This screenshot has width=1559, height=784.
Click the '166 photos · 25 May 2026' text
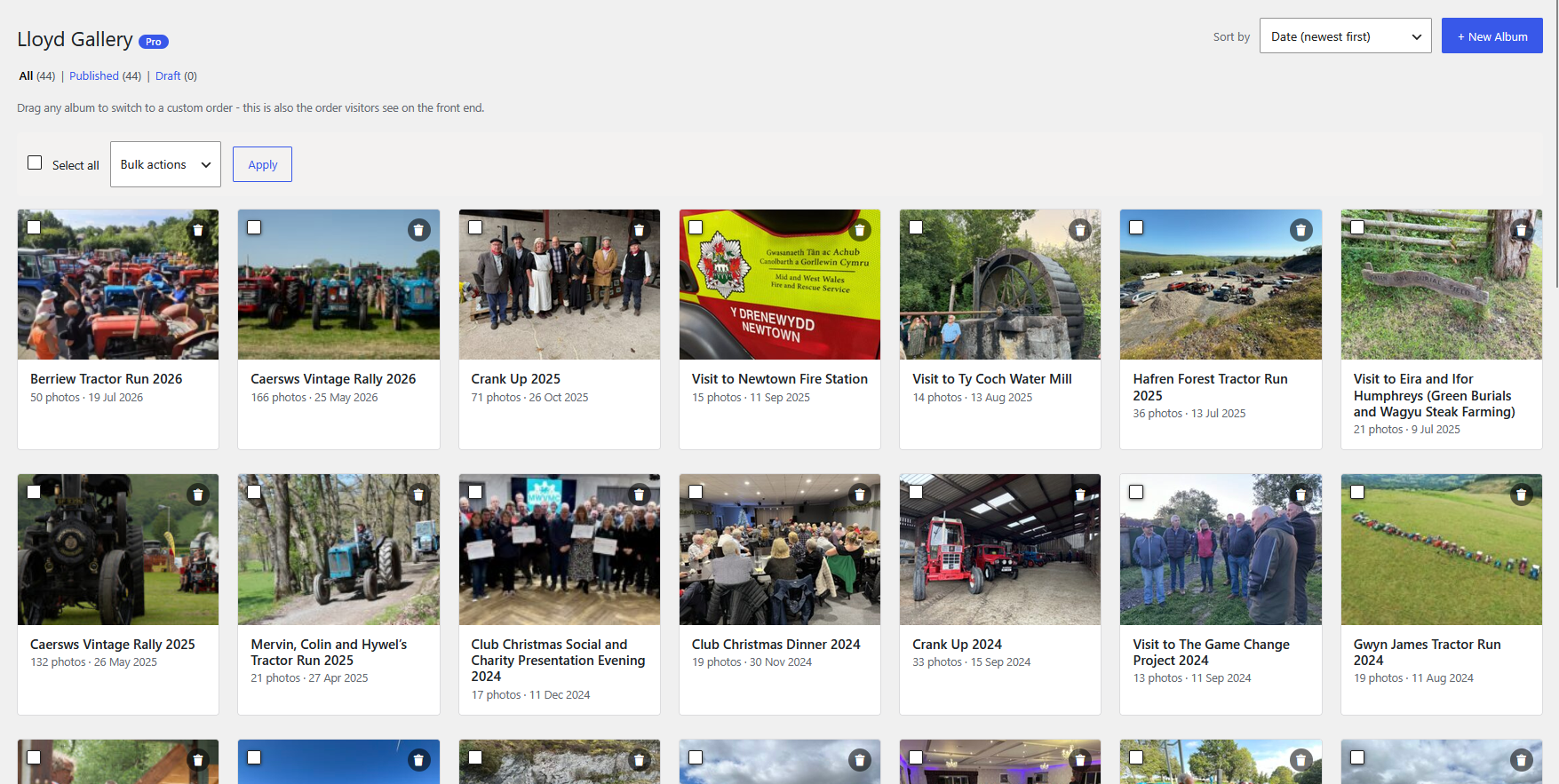click(314, 398)
